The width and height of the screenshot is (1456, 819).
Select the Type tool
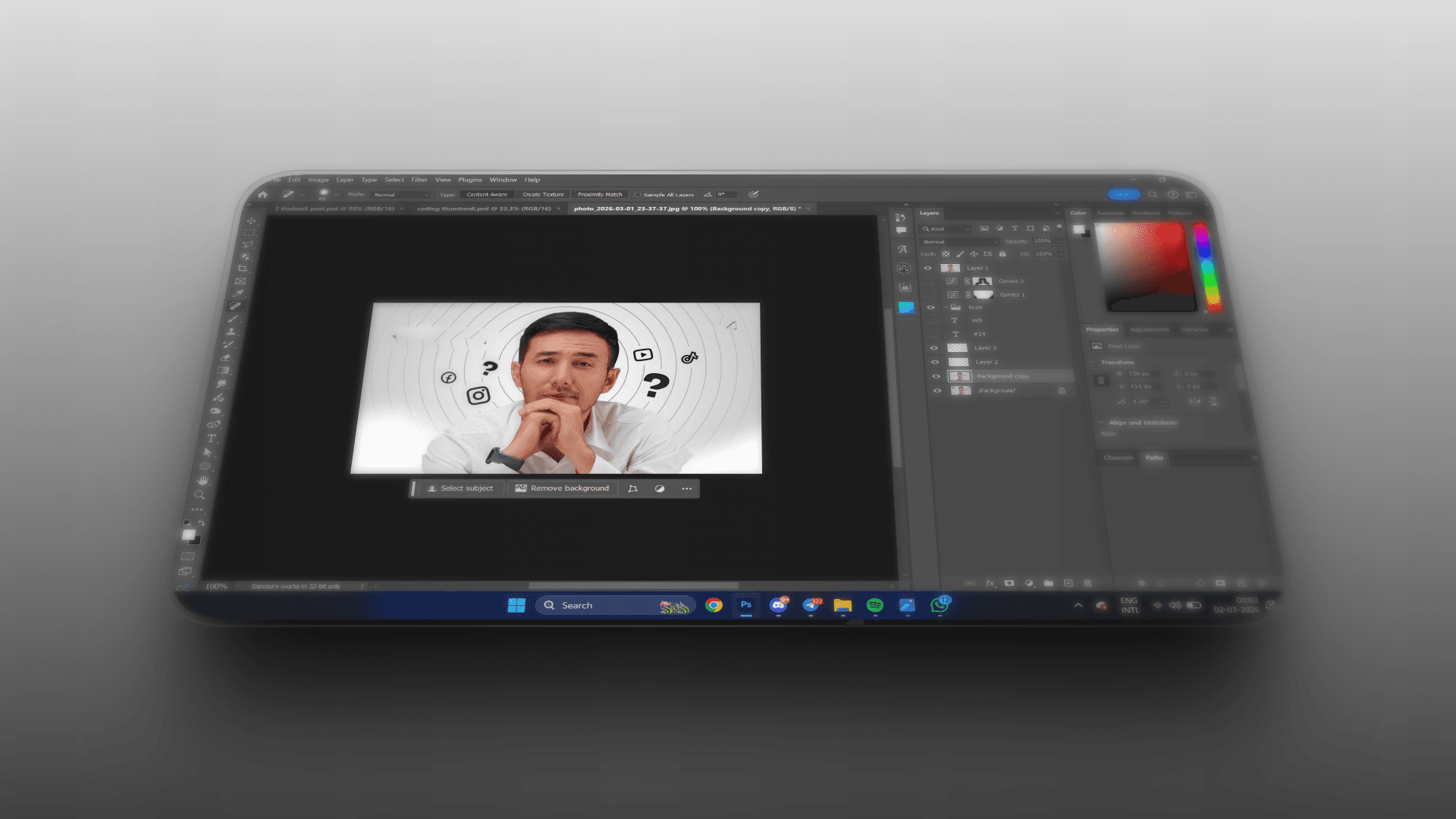212,438
